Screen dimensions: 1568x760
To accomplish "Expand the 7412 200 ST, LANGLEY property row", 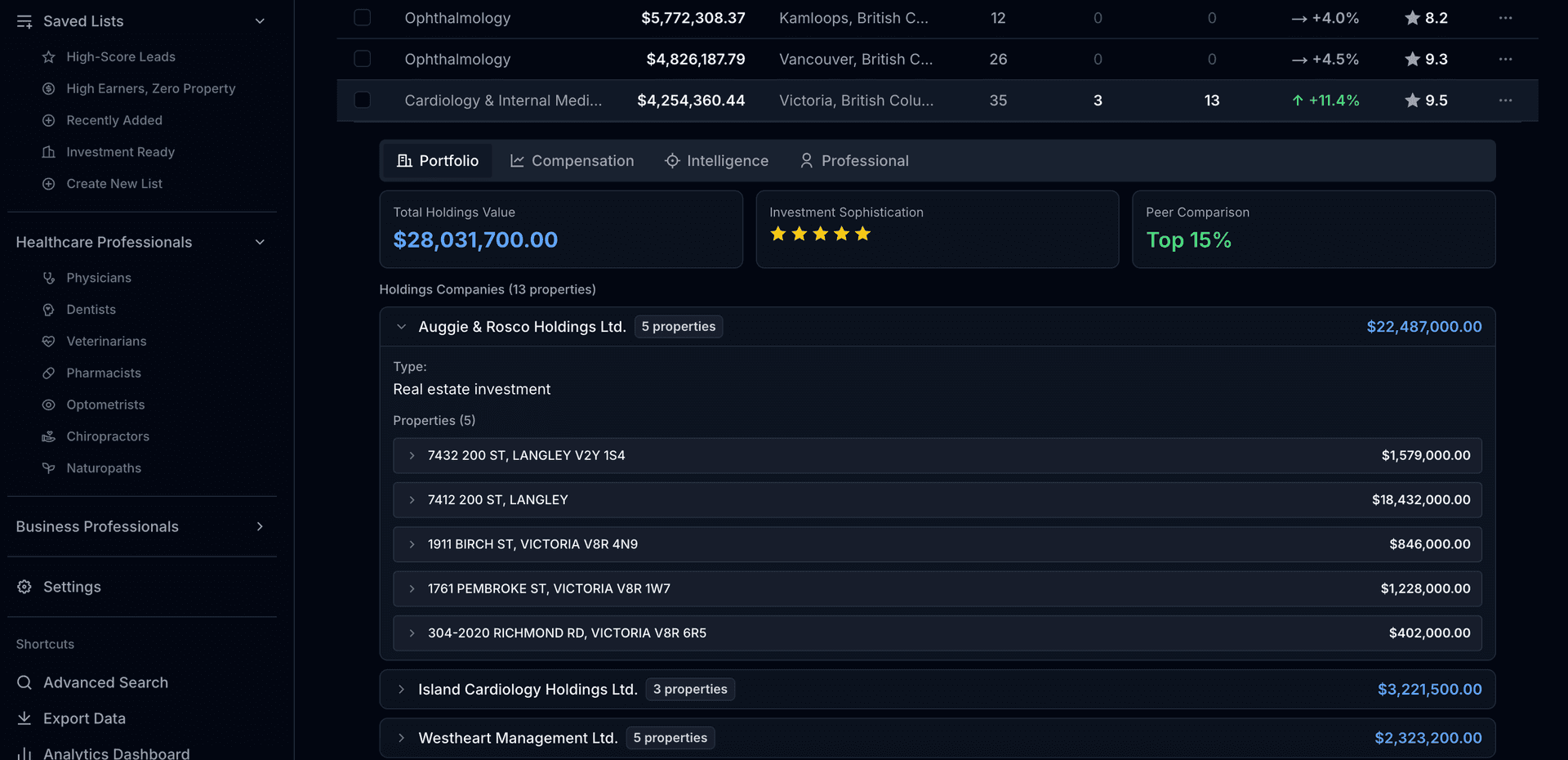I will [412, 500].
